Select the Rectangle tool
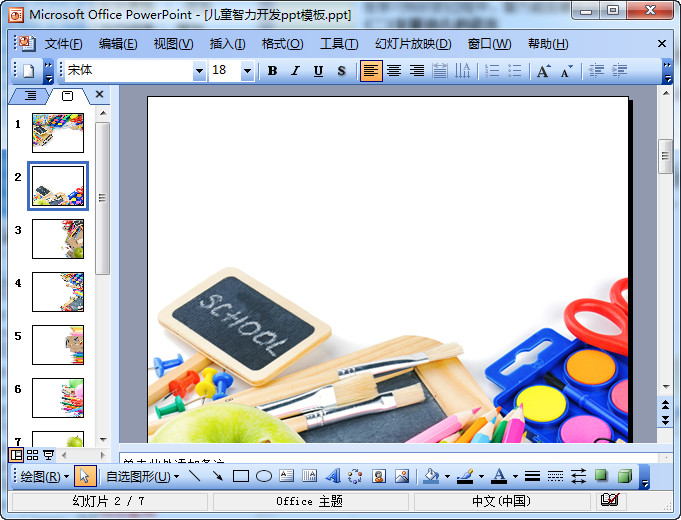The image size is (681, 520). (241, 476)
